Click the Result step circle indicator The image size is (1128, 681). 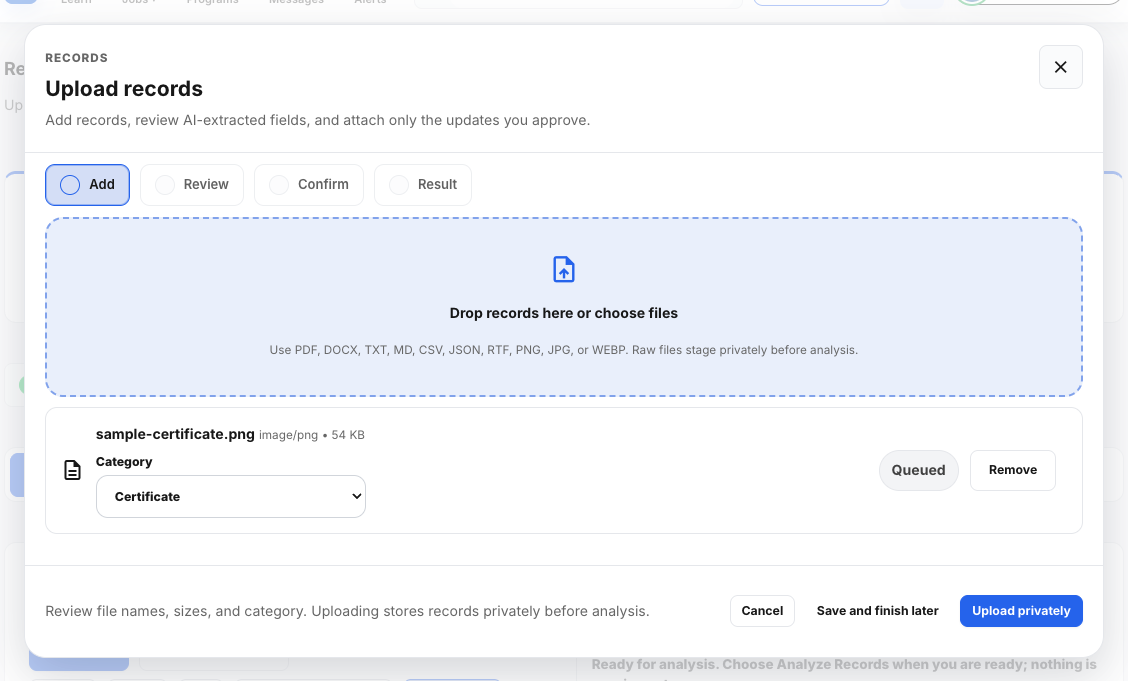tap(399, 185)
